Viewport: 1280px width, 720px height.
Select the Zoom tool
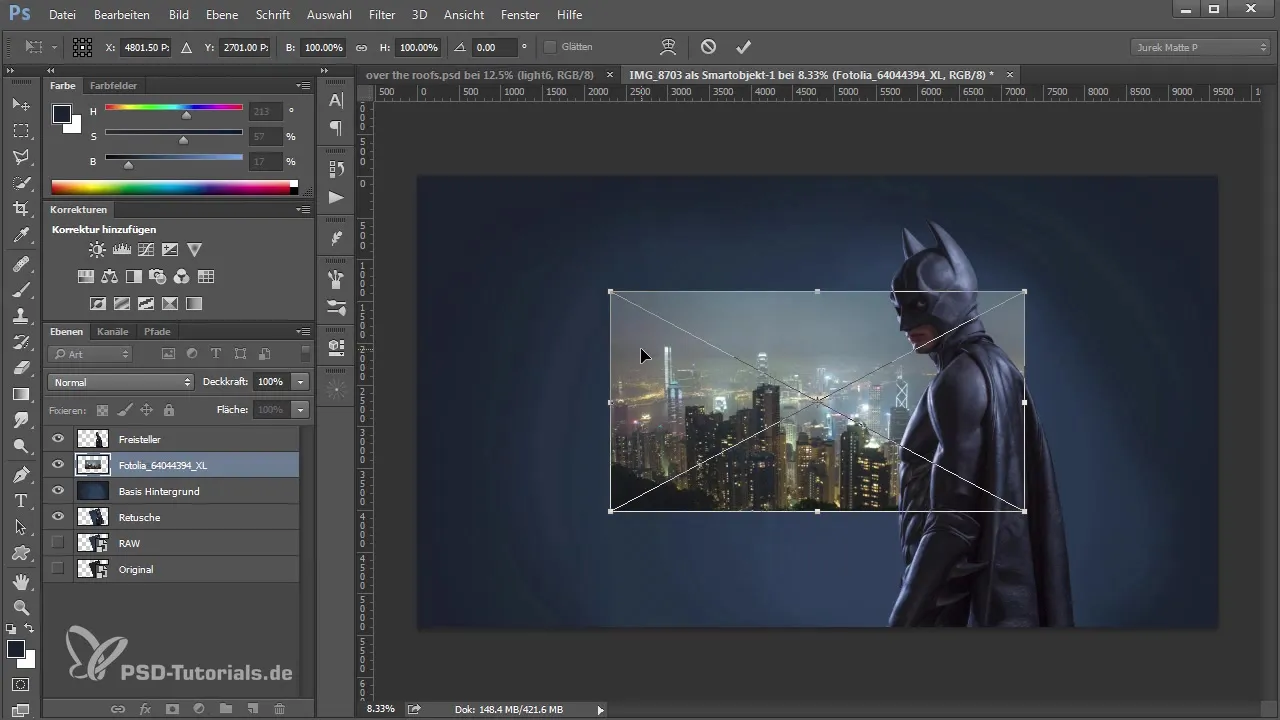(21, 607)
